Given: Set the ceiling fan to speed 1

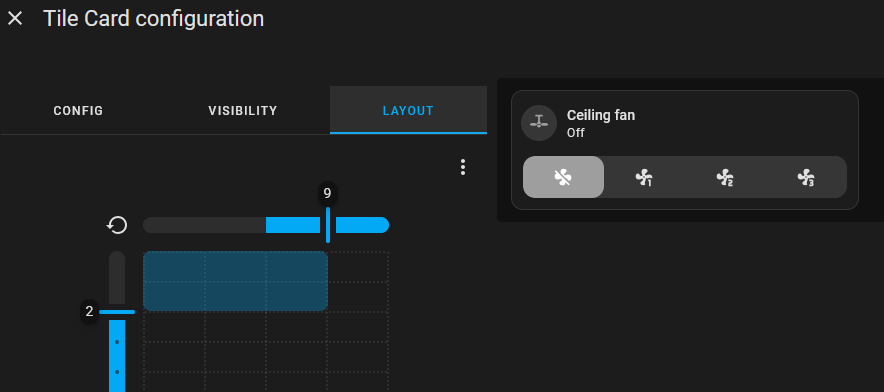Looking at the screenshot, I should 644,177.
